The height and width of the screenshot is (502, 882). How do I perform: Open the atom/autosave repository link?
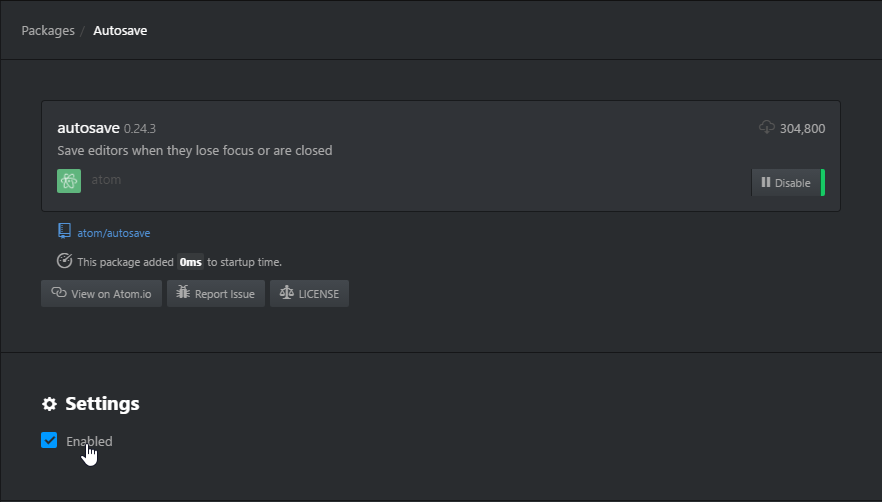114,233
